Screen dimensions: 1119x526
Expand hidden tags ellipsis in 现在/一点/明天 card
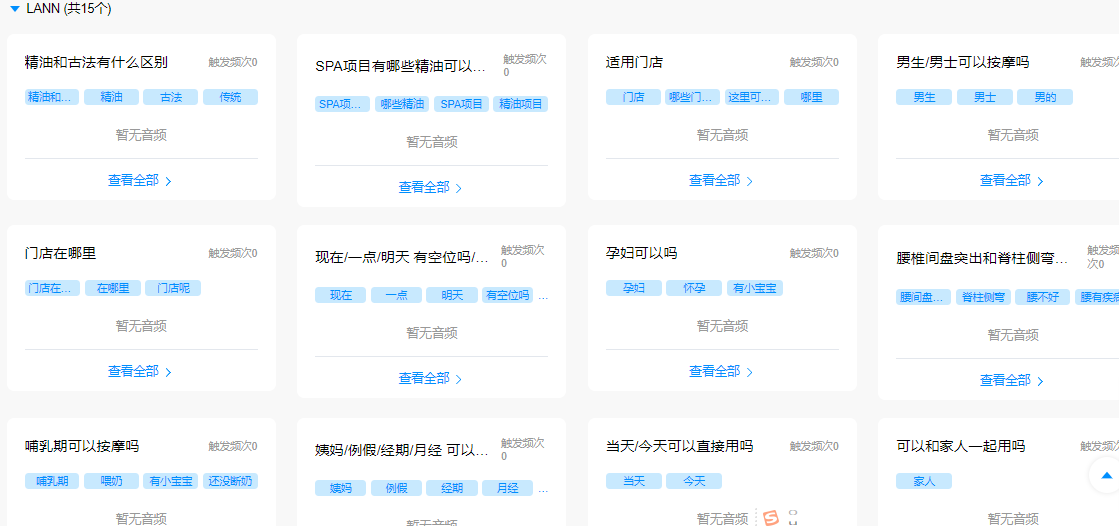[x=543, y=296]
